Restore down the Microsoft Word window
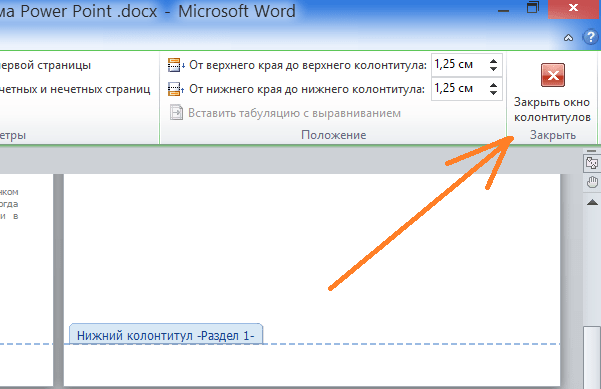 coord(533,8)
